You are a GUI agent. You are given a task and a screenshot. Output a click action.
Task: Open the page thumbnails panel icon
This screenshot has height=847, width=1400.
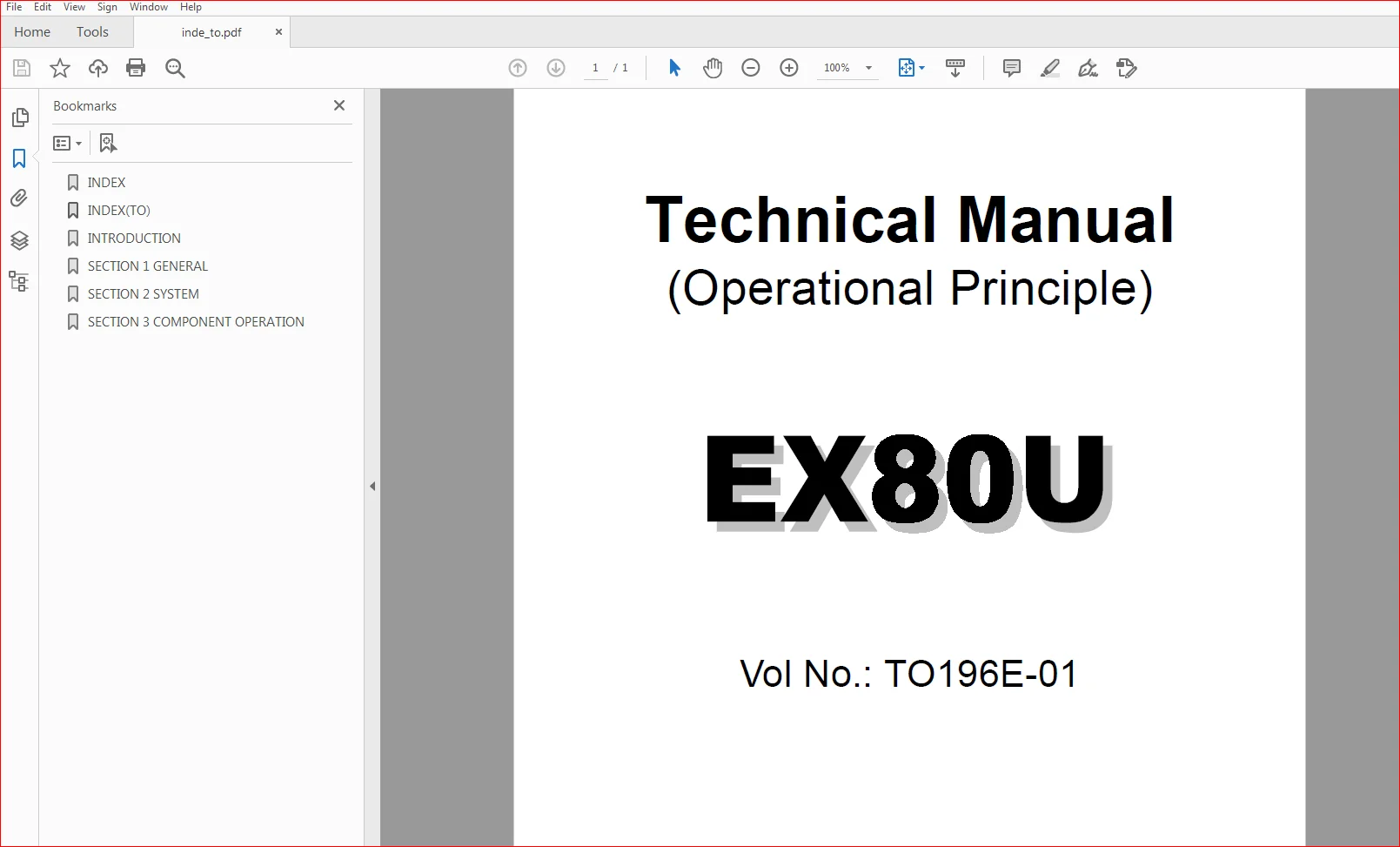pos(20,117)
